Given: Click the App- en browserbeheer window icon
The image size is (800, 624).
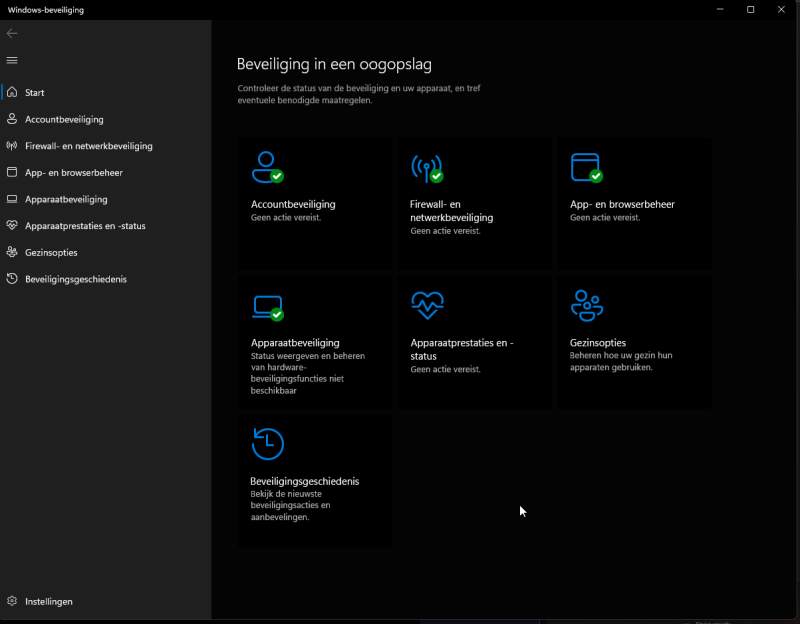Looking at the screenshot, I should pos(586,167).
